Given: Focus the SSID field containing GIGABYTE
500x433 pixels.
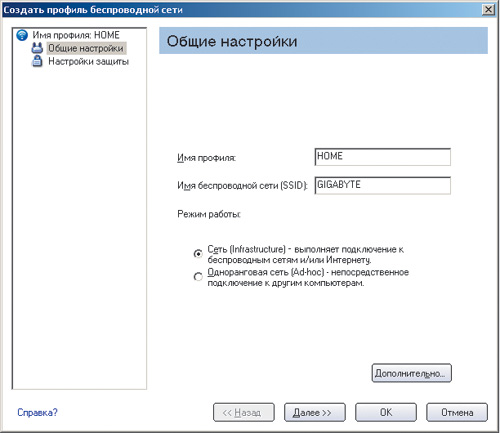Looking at the screenshot, I should click(x=383, y=185).
